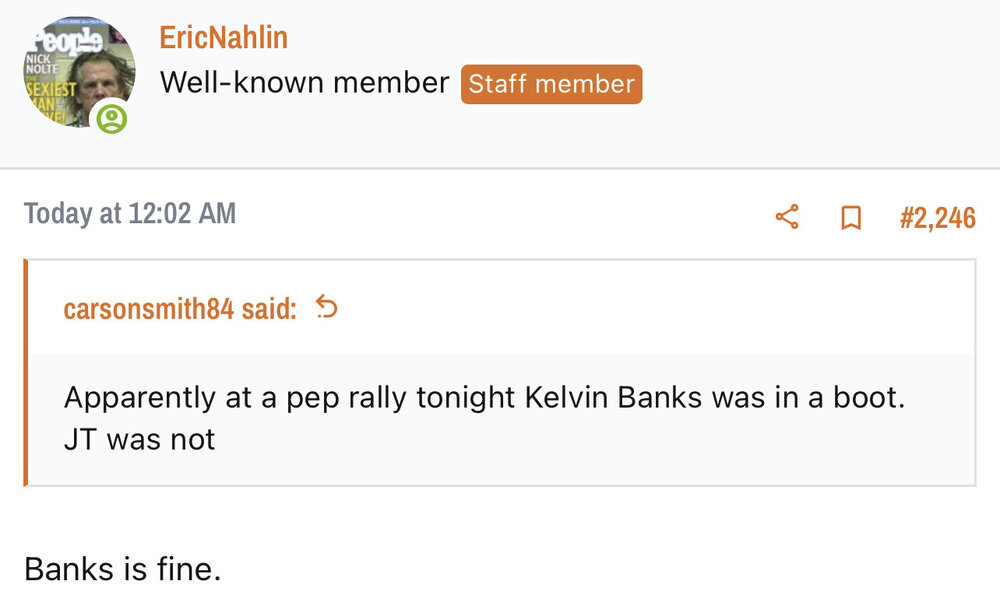Click the arrow icon beside carsonsmith84 said

tap(327, 308)
